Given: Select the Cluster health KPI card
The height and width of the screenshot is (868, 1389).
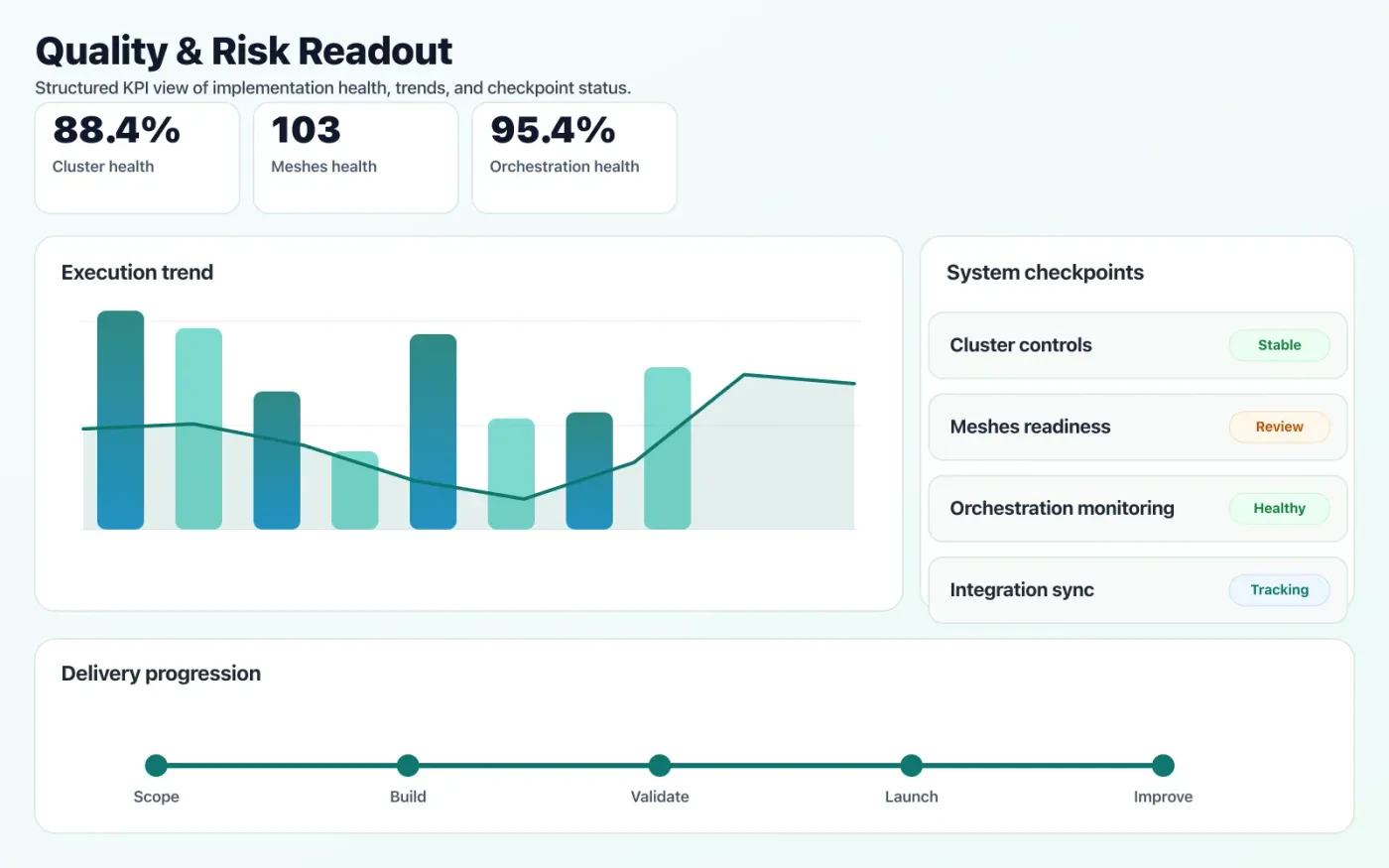Looking at the screenshot, I should (x=137, y=157).
